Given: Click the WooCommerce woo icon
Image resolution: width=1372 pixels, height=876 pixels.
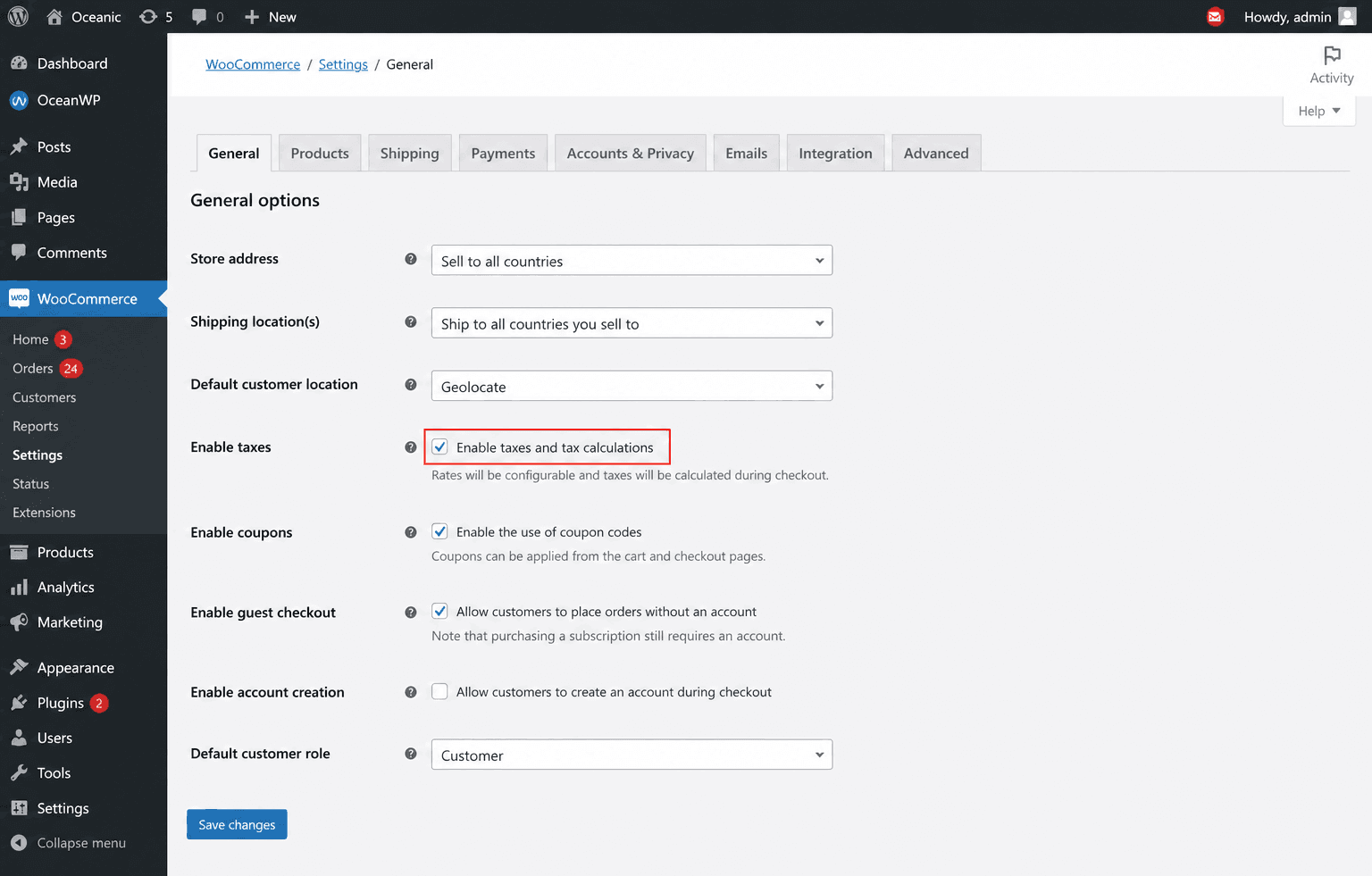Looking at the screenshot, I should pos(19,298).
